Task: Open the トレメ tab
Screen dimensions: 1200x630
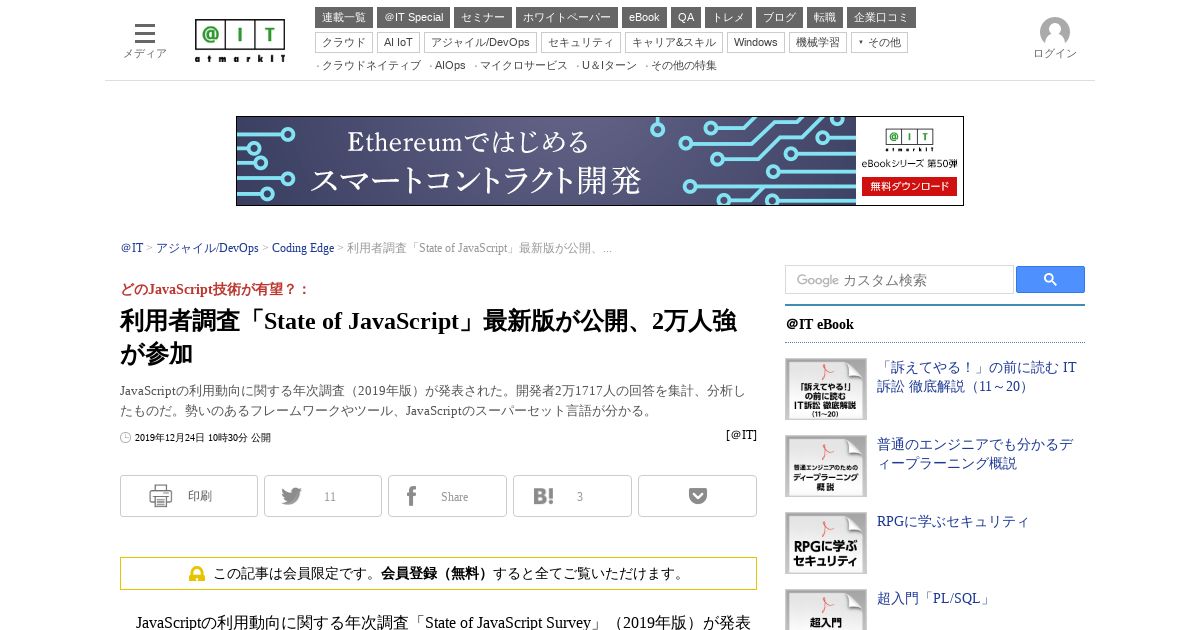Action: tap(728, 18)
